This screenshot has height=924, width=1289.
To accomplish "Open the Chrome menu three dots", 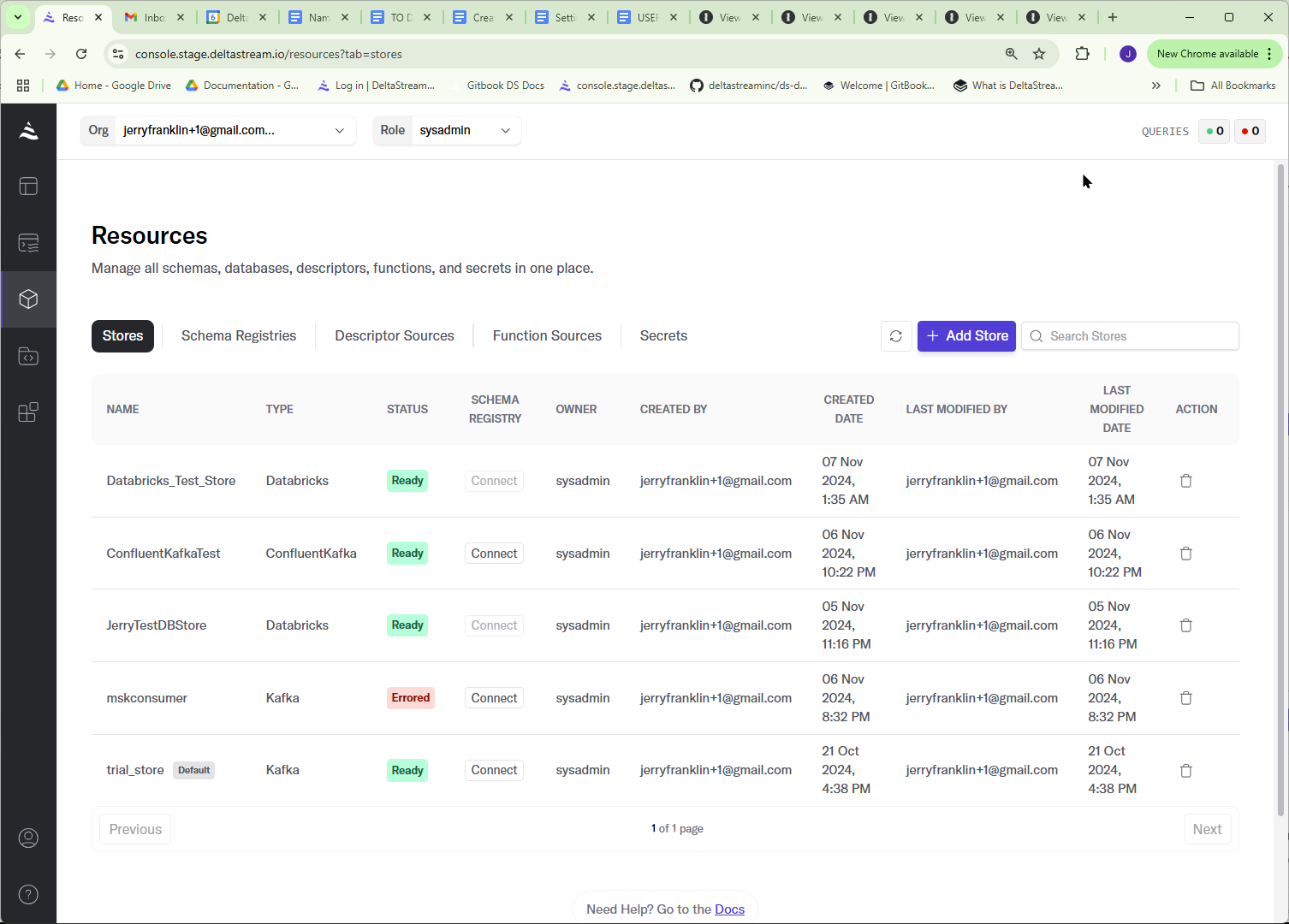I will 1269,54.
